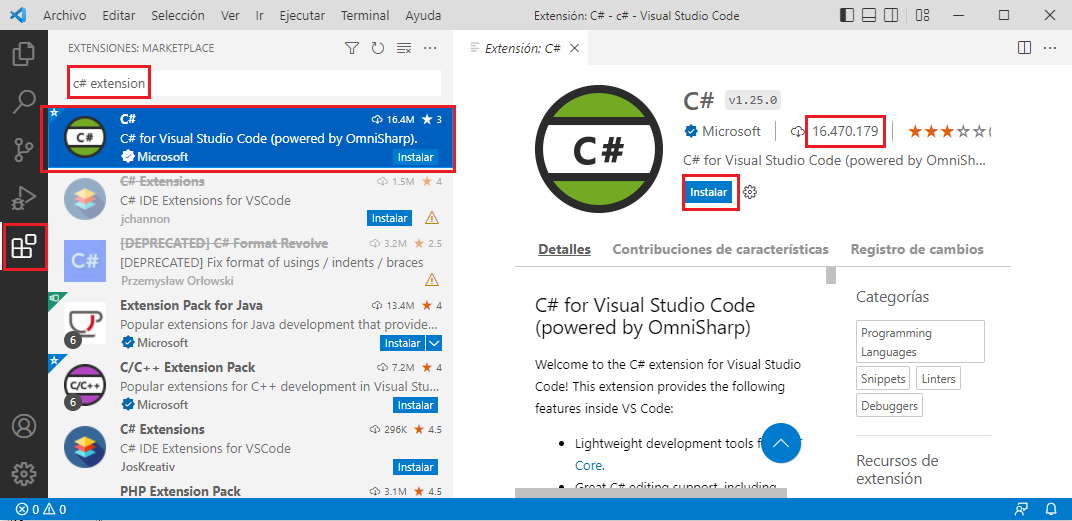Select the C/C++ Extension Pack item

click(252, 386)
